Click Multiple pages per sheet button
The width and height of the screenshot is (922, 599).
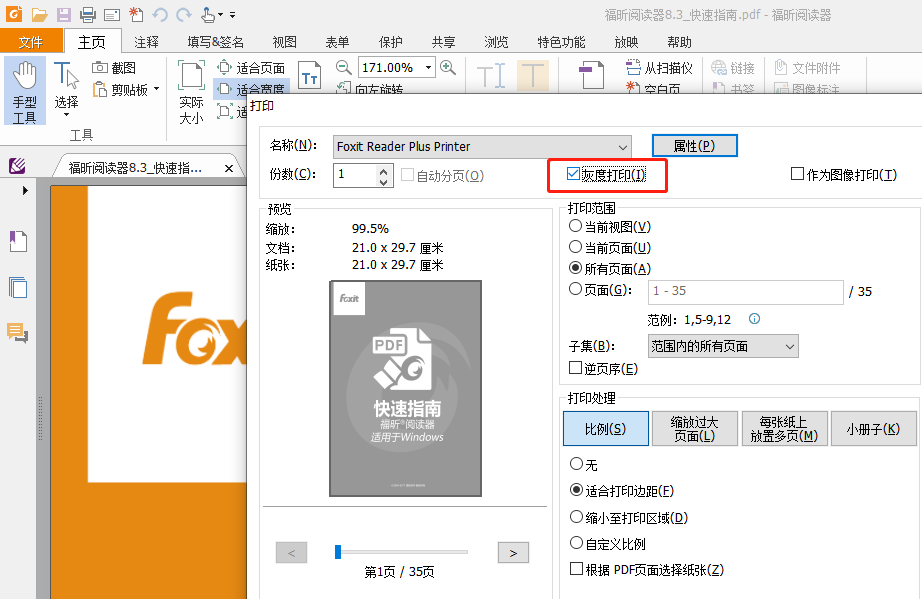784,429
